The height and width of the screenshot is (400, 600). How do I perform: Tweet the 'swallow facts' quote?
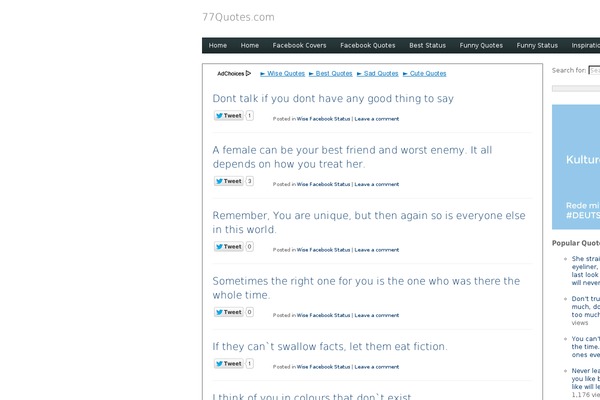point(229,364)
